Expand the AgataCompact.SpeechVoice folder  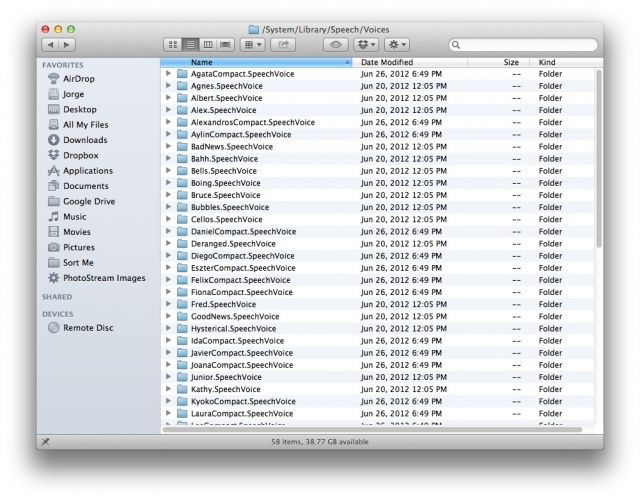[x=168, y=73]
